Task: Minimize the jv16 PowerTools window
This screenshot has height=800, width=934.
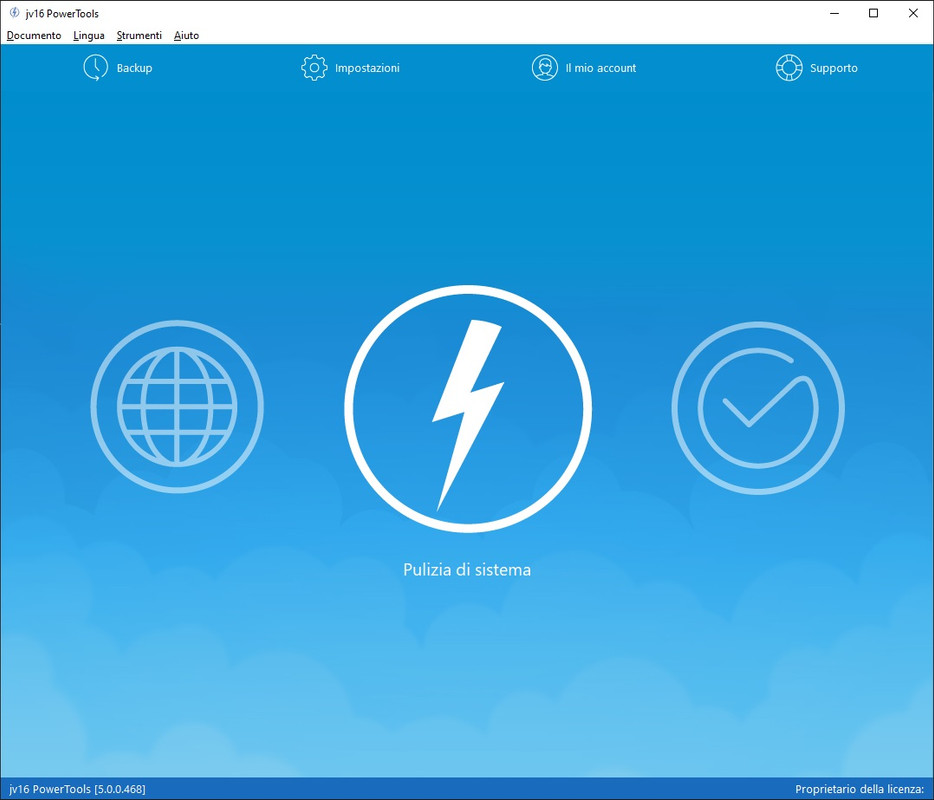Action: (835, 13)
